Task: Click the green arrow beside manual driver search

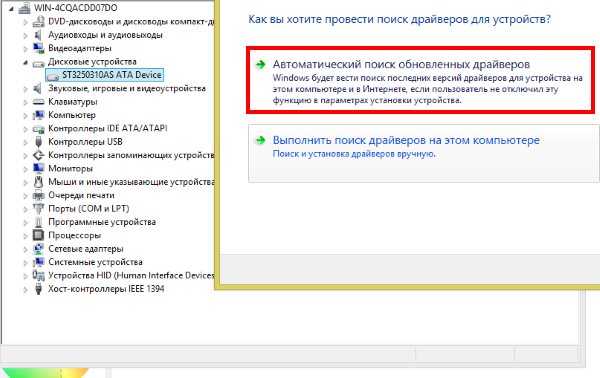Action: tap(261, 140)
